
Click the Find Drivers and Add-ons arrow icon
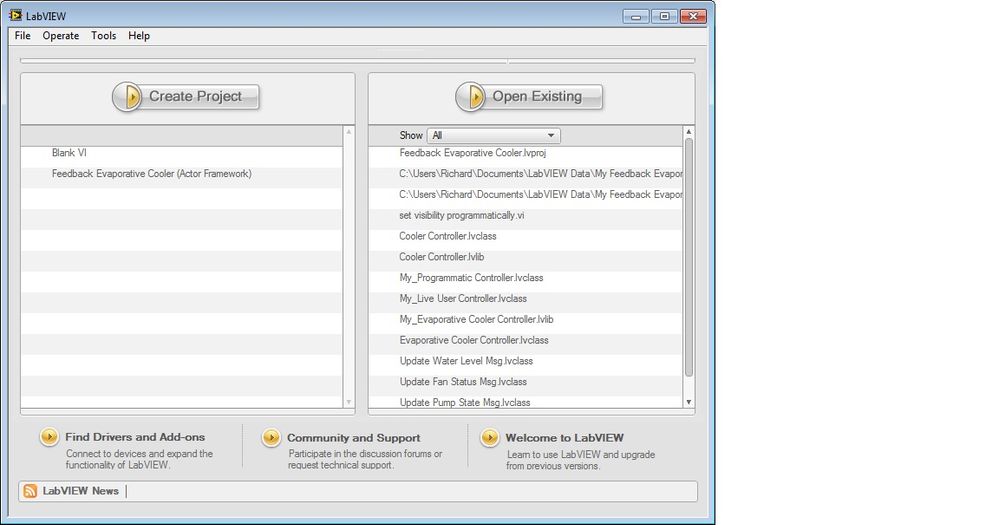pos(49,436)
